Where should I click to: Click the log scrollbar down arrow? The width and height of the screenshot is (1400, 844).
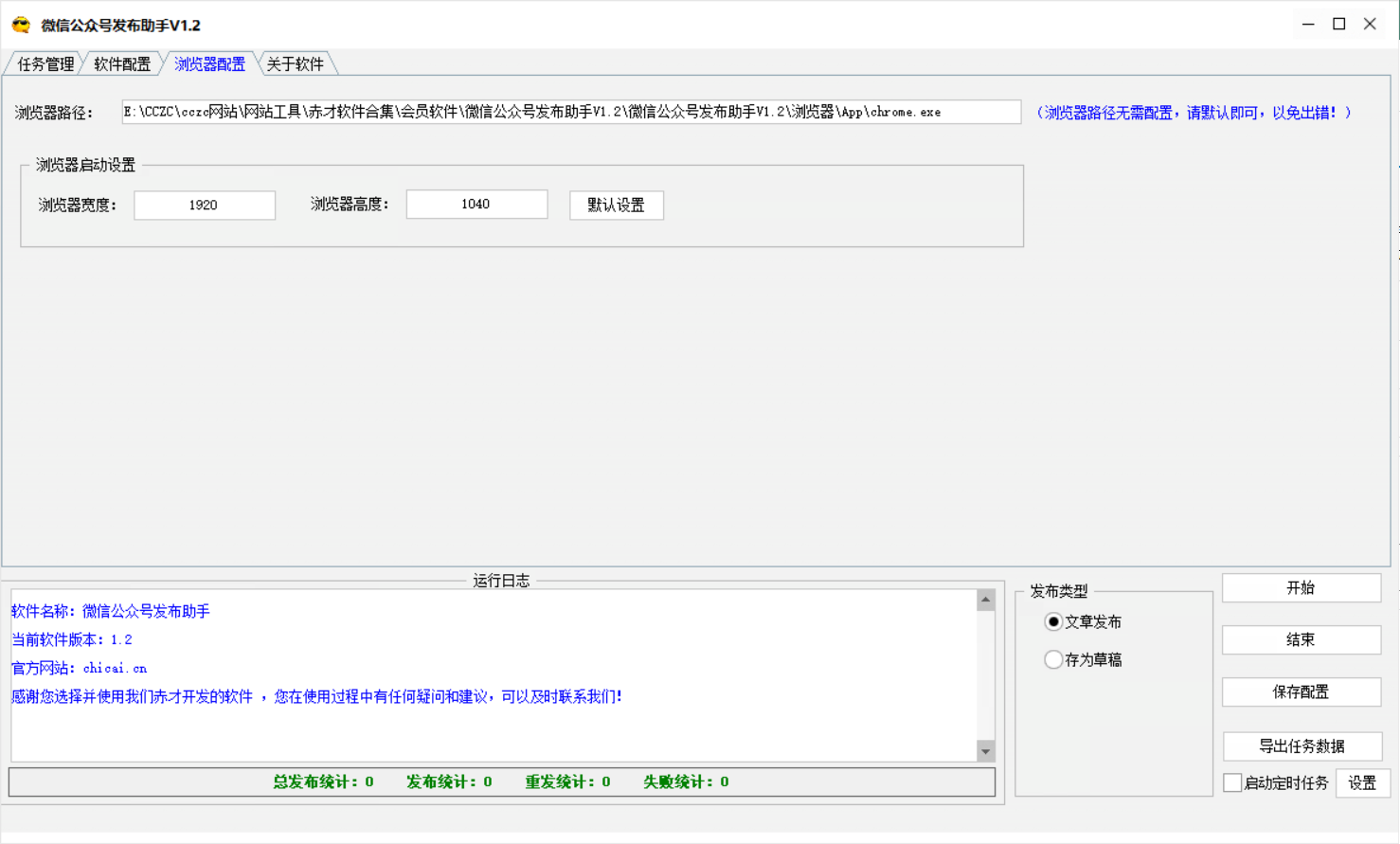(985, 751)
